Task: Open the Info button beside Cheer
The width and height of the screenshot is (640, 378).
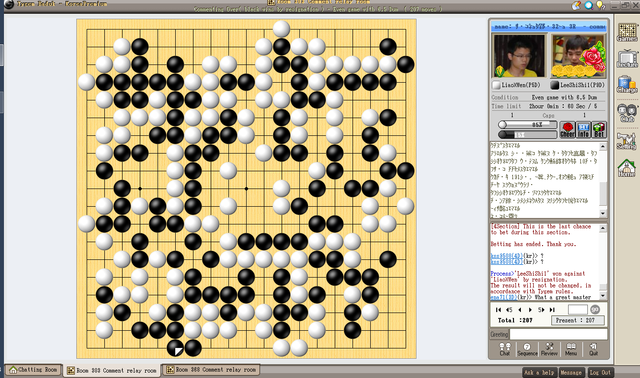Action: tap(583, 130)
